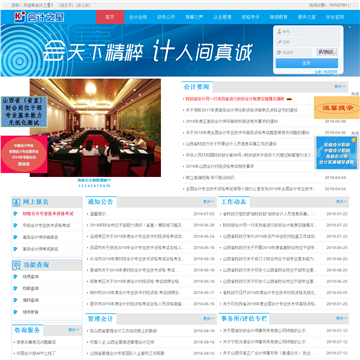Open the 温馨提示 notice dated 2019-07-02
Image resolution: width=360 pixels, height=360 pixels.
[x=98, y=214]
